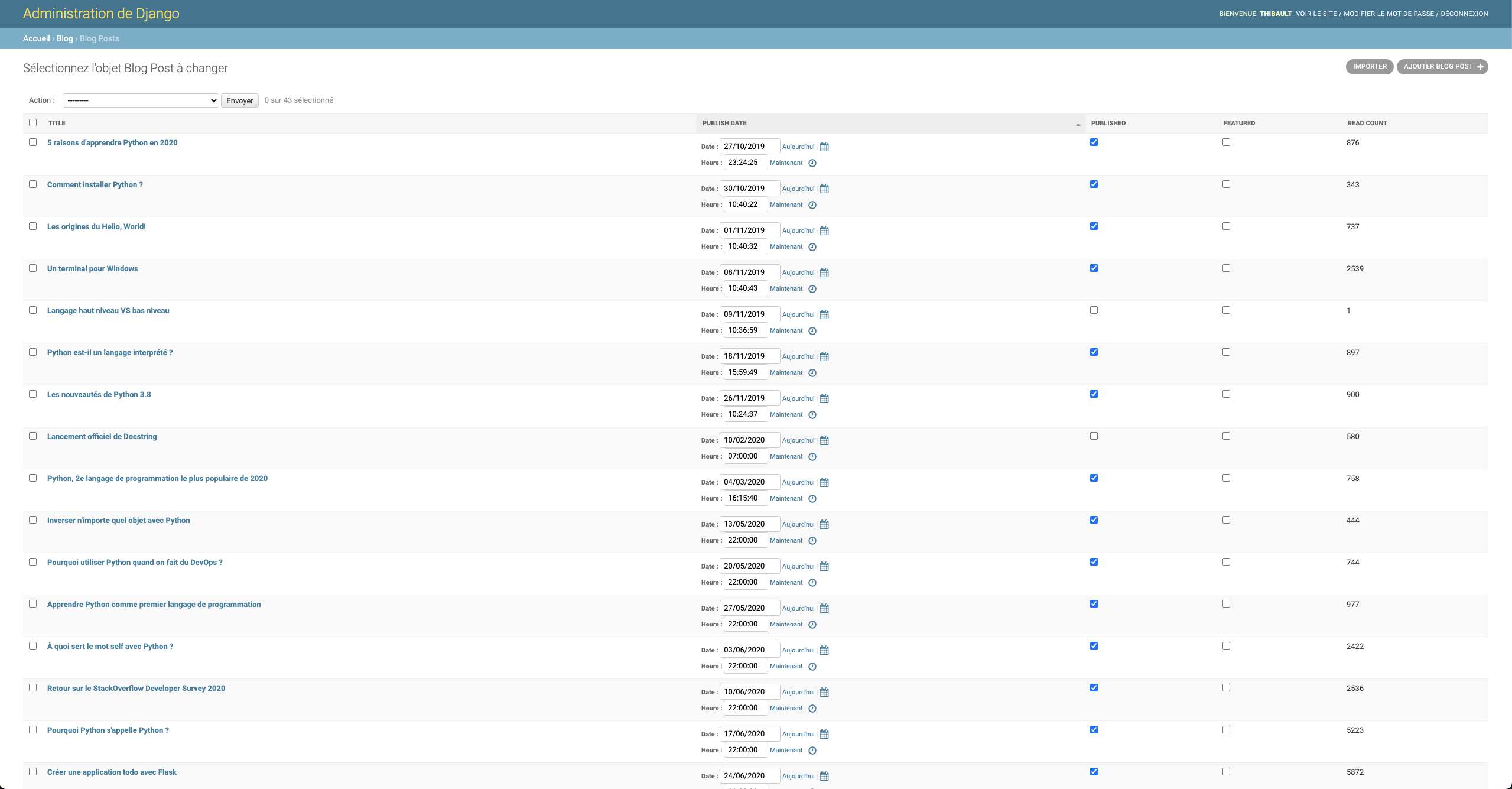1512x789 pixels.
Task: Open calendar icon for 10/02/2020 date
Action: [x=824, y=440]
